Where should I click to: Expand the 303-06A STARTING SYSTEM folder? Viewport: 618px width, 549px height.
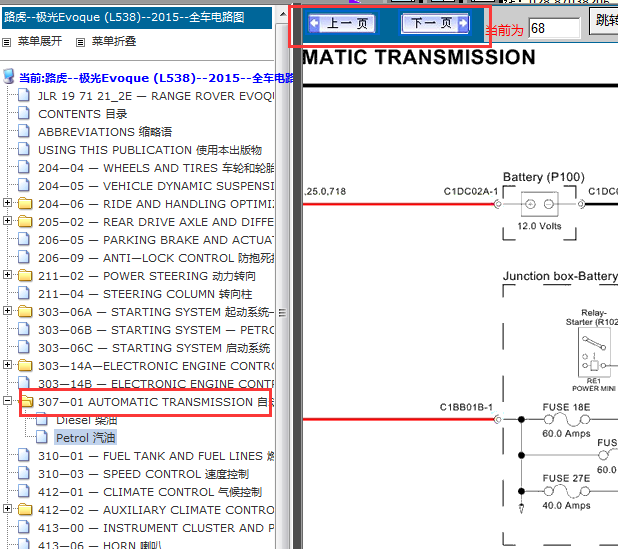pos(7,311)
